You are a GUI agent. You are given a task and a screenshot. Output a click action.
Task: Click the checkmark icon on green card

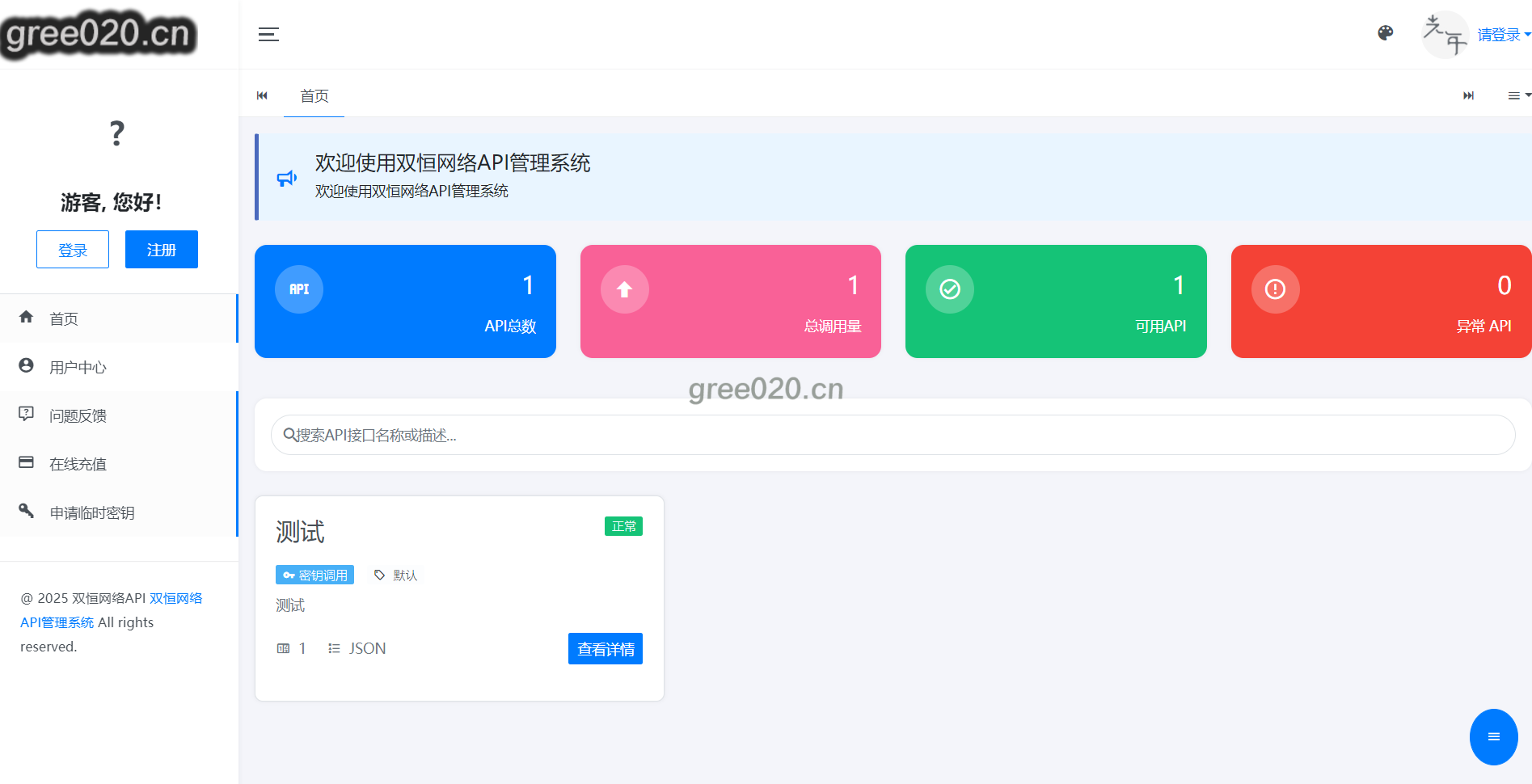950,289
